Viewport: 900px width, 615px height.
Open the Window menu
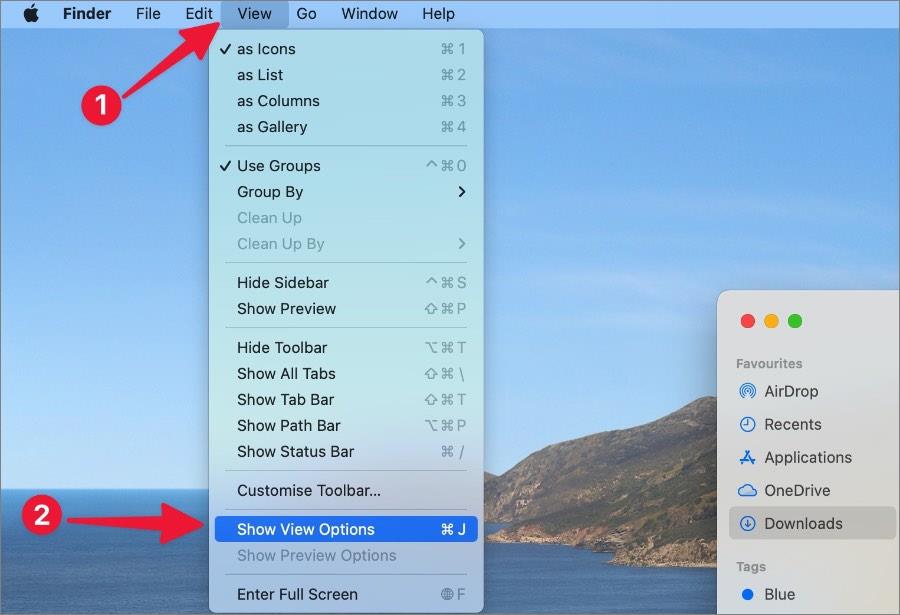pyautogui.click(x=369, y=13)
